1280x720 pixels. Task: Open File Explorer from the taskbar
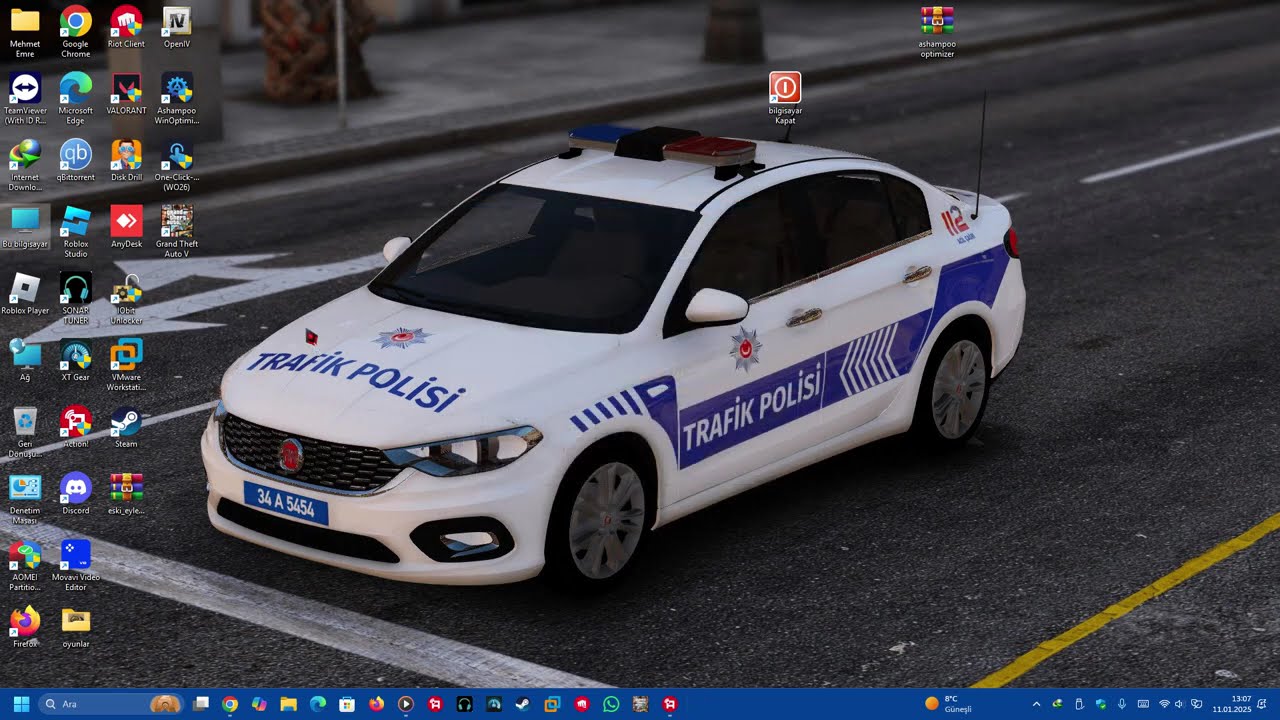(288, 704)
